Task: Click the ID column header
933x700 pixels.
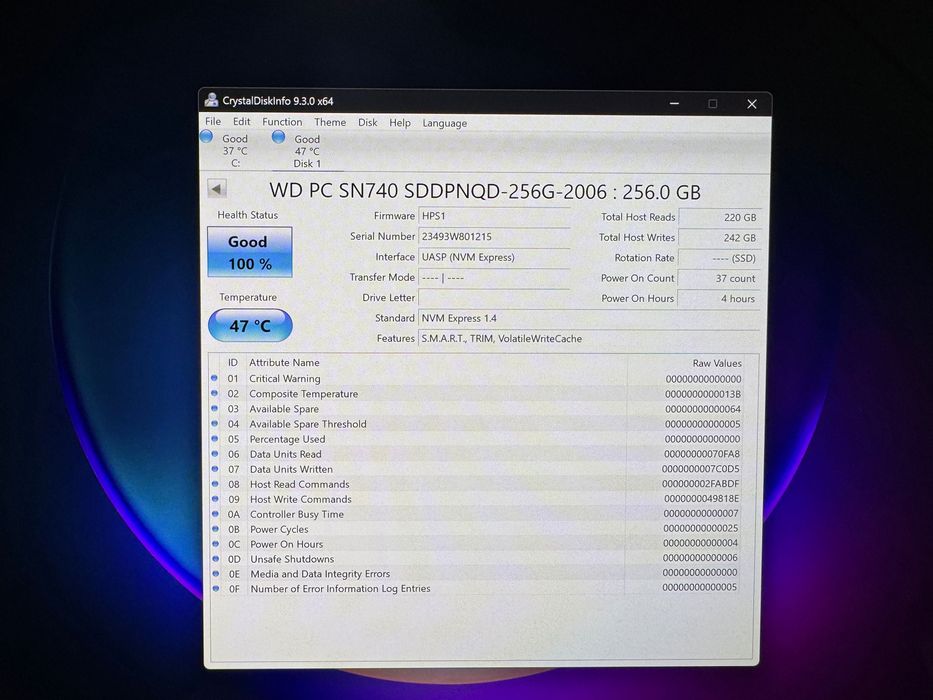Action: 233,362
